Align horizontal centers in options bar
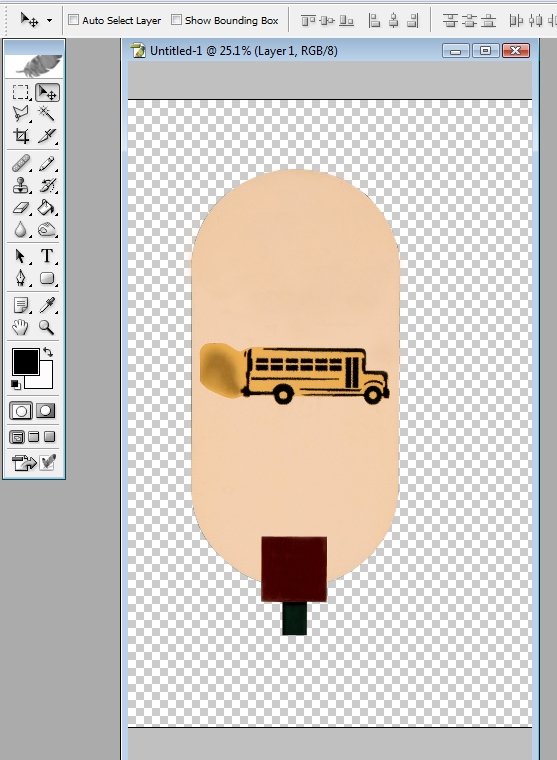This screenshot has height=760, width=557. 394,20
